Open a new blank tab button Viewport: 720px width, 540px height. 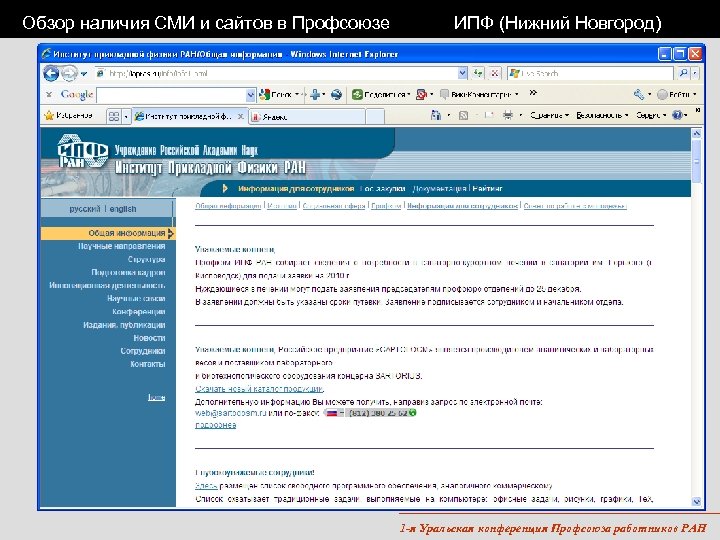[375, 117]
